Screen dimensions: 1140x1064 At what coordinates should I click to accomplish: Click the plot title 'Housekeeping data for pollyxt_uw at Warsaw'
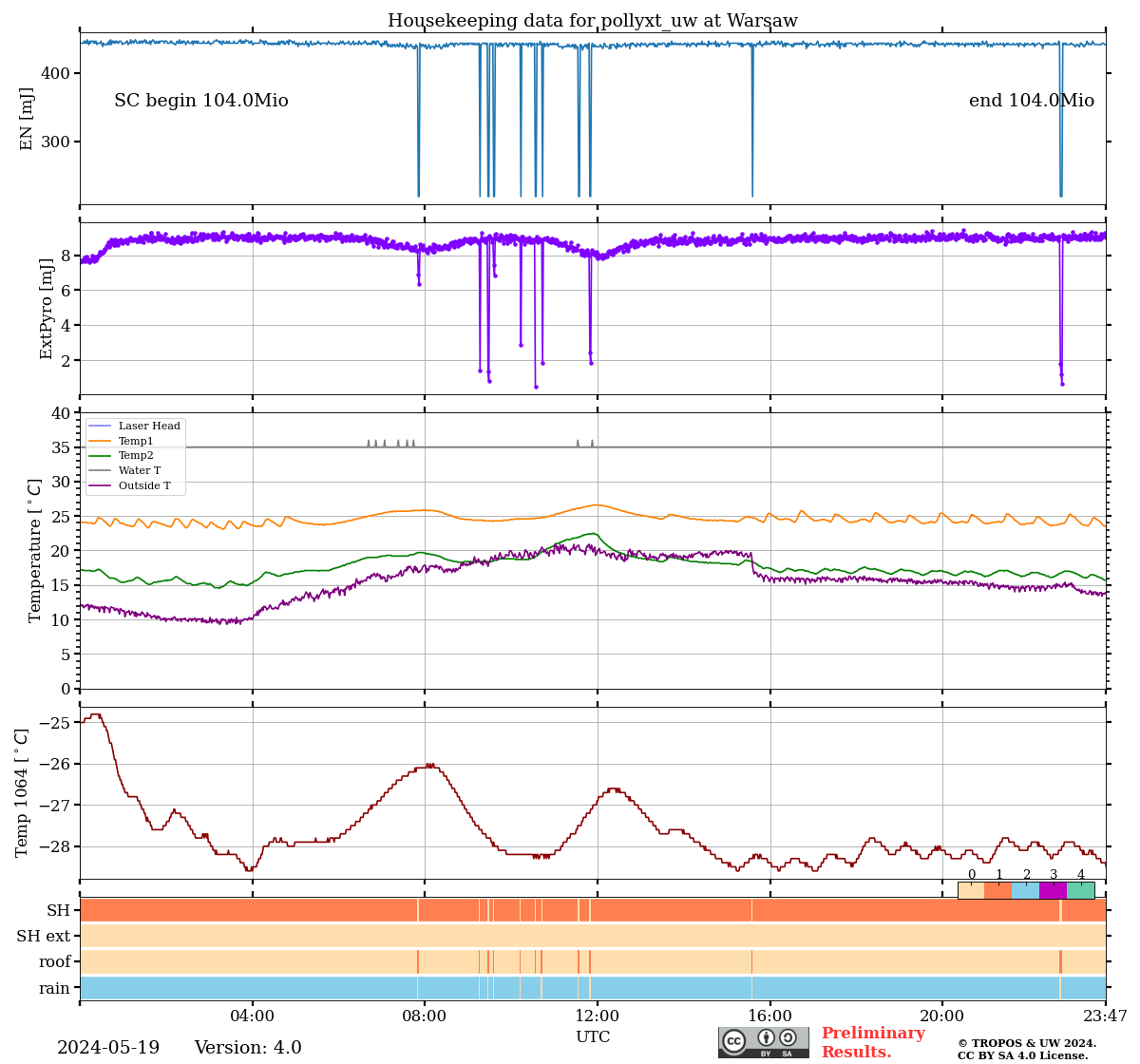(593, 21)
